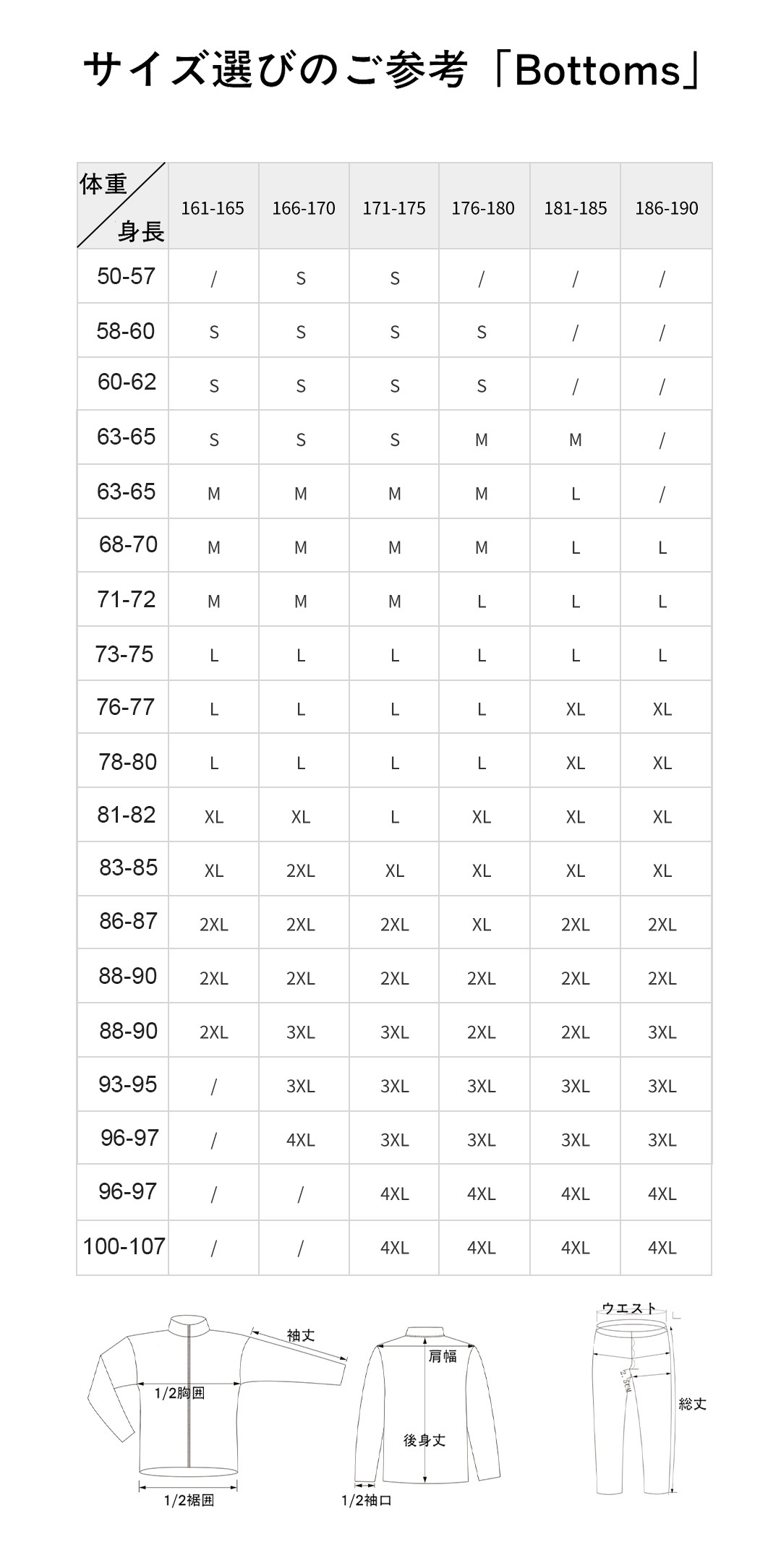Click the 袖丈 sleeve length label
781x1568 pixels.
pyautogui.click(x=301, y=1335)
